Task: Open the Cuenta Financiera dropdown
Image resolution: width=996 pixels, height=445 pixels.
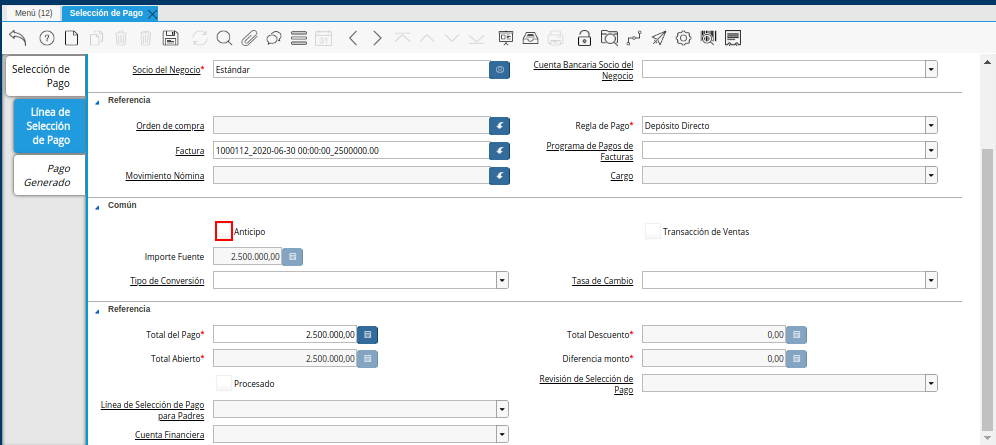Action: [x=502, y=434]
